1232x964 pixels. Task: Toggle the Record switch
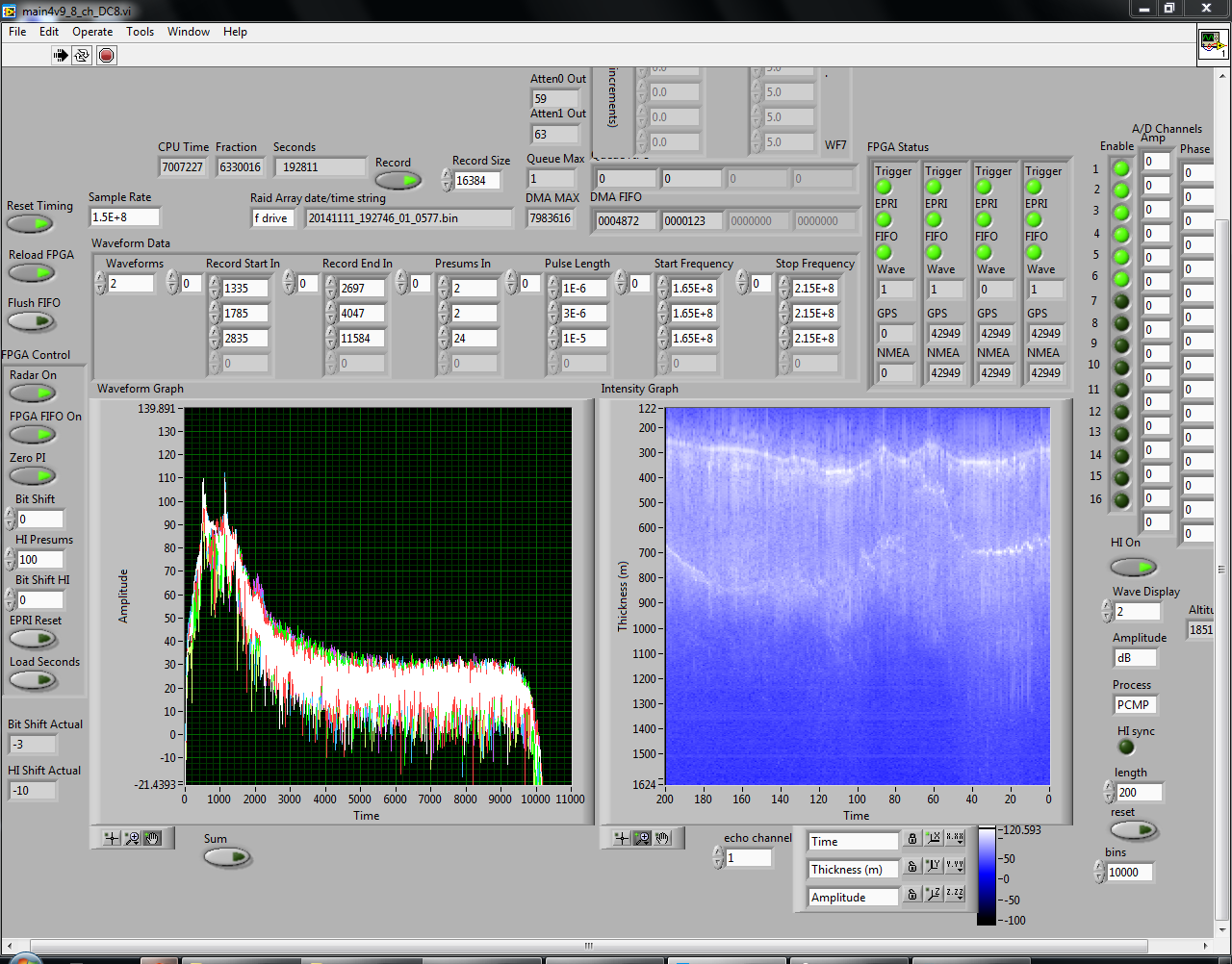[x=398, y=180]
